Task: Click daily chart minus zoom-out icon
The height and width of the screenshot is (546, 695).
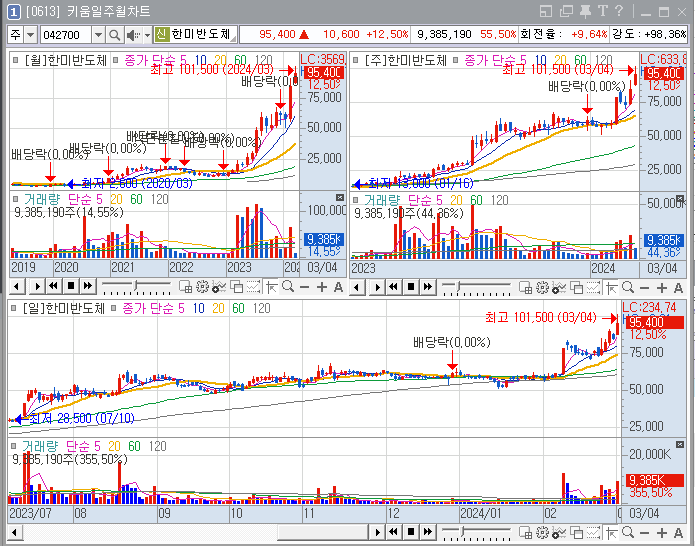Action: [644, 532]
